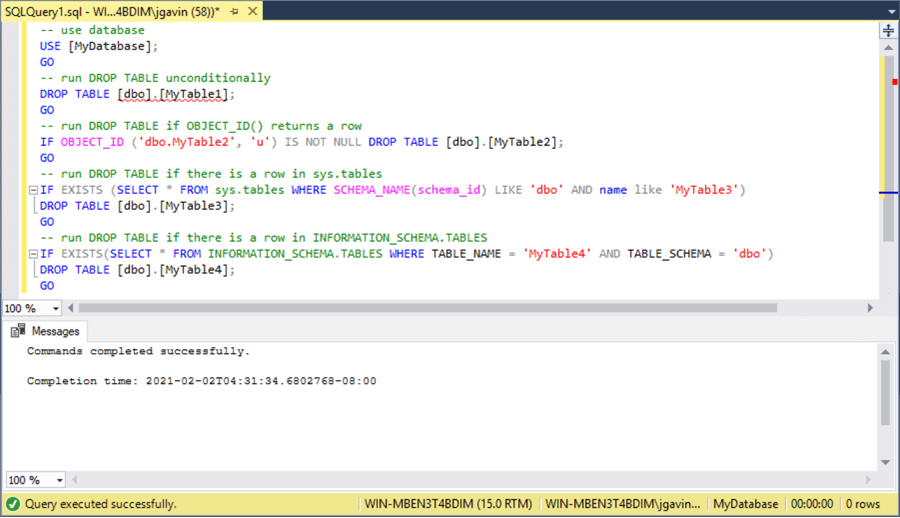The image size is (900, 518).
Task: Click 'OBJECT_ID' function in the IF statement
Action: (x=92, y=142)
